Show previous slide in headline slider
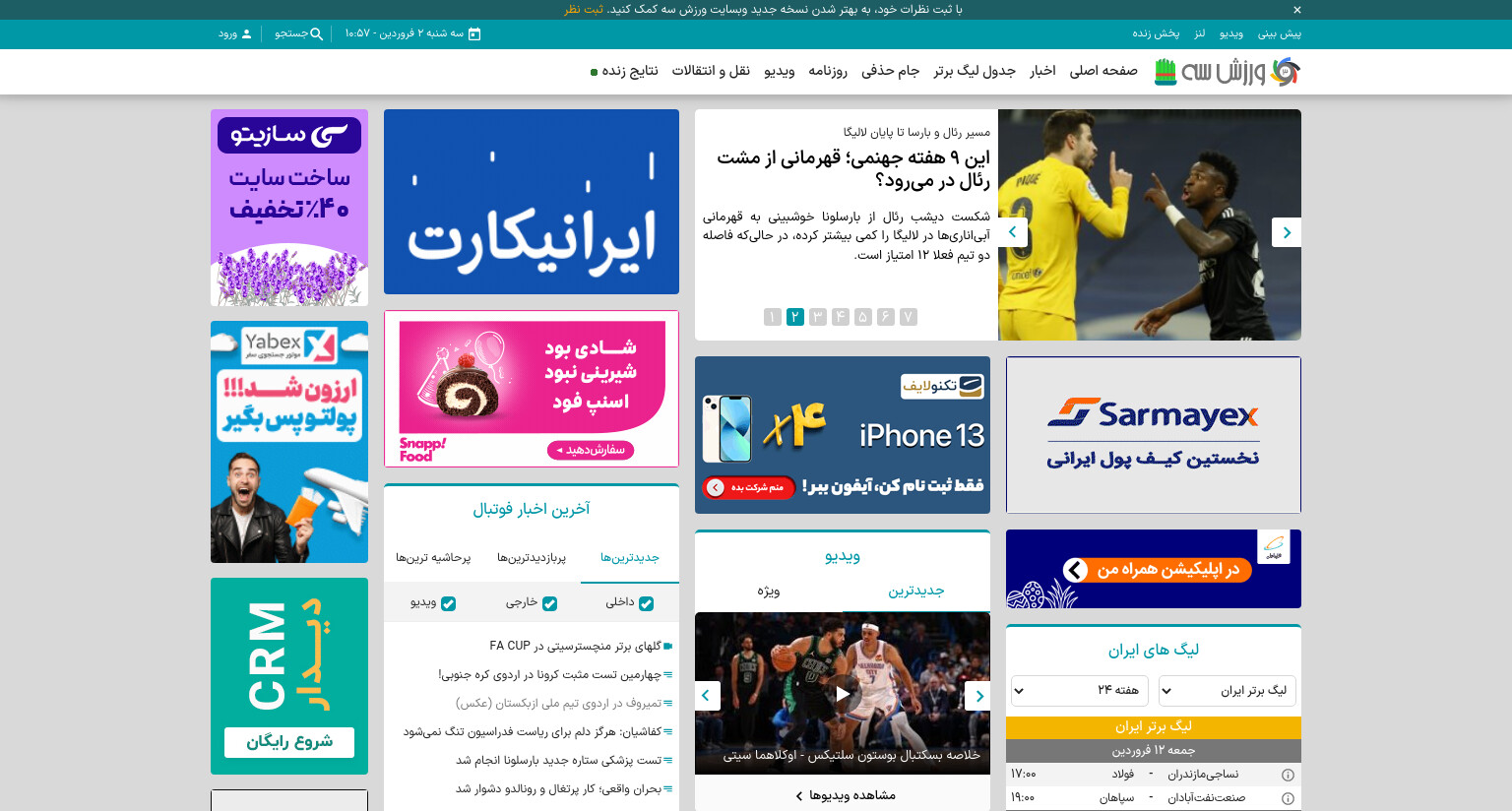 [x=1287, y=232]
